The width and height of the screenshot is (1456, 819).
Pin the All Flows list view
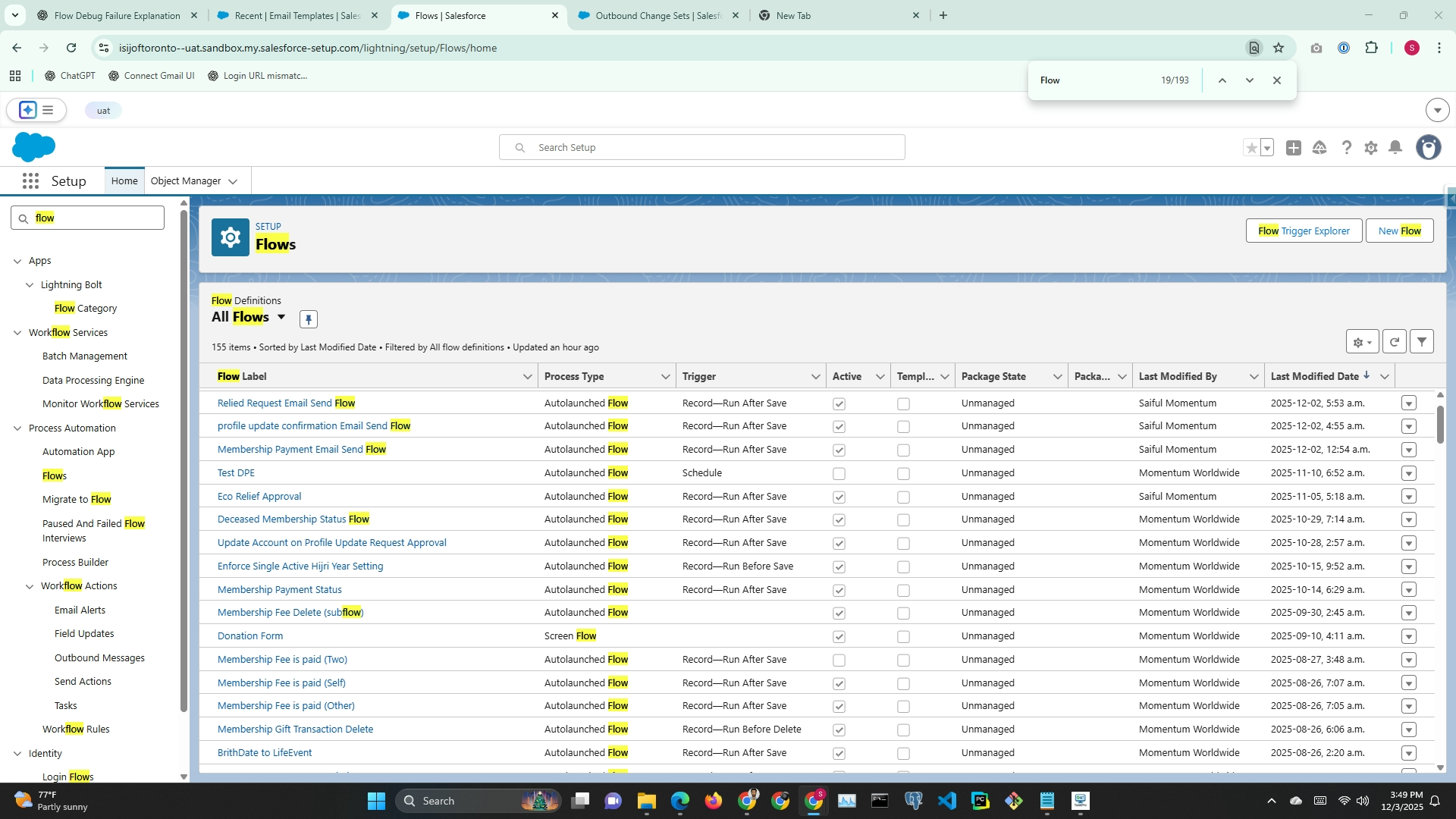(x=308, y=319)
